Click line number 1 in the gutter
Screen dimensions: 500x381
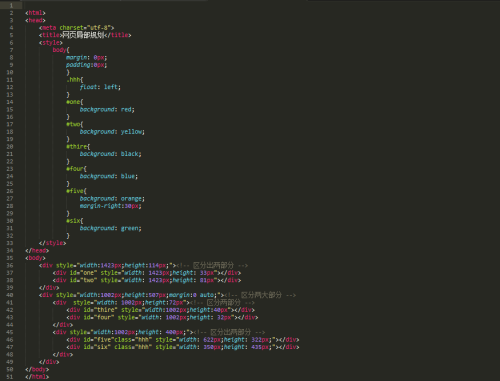(11, 5)
